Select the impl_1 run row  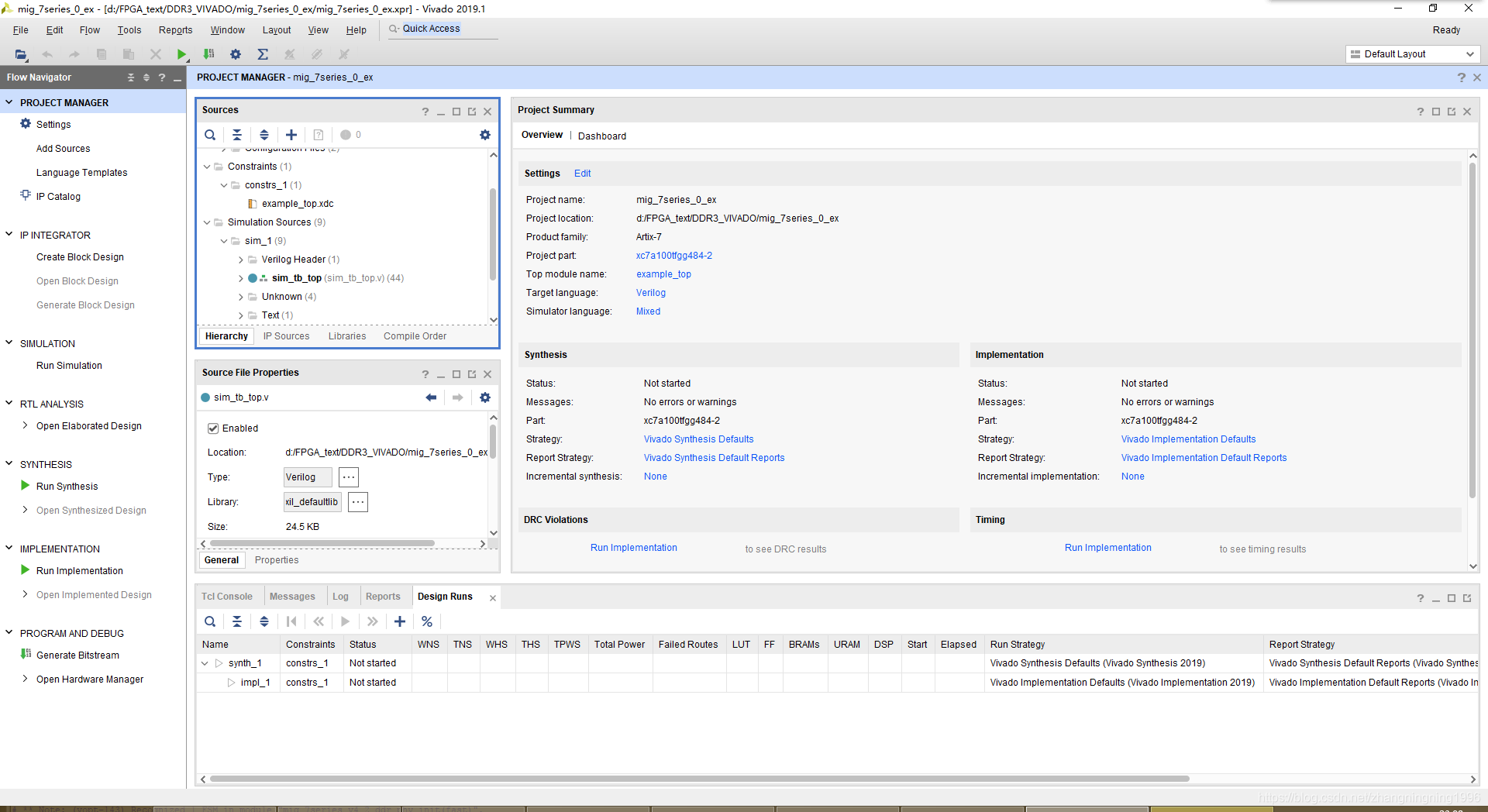[837, 683]
